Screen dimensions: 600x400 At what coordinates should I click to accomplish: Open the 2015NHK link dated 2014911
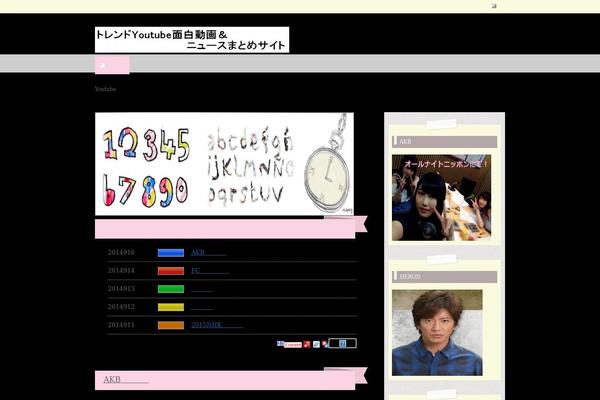[x=217, y=325]
